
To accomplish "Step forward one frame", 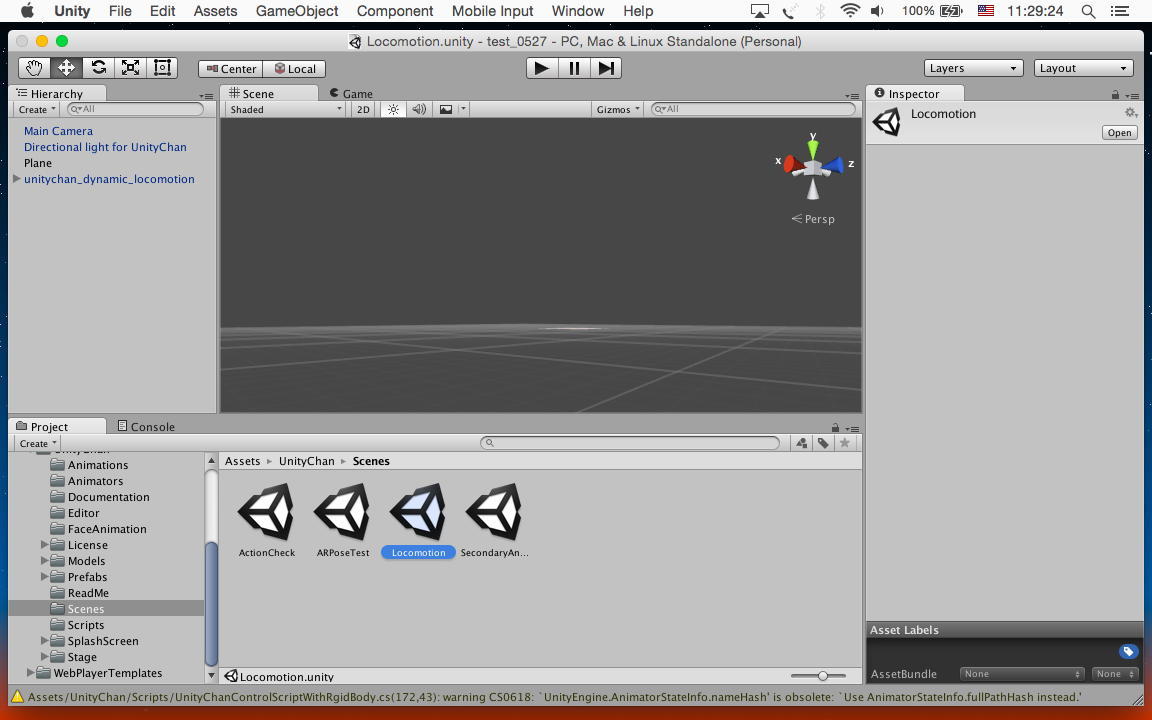I will [606, 68].
